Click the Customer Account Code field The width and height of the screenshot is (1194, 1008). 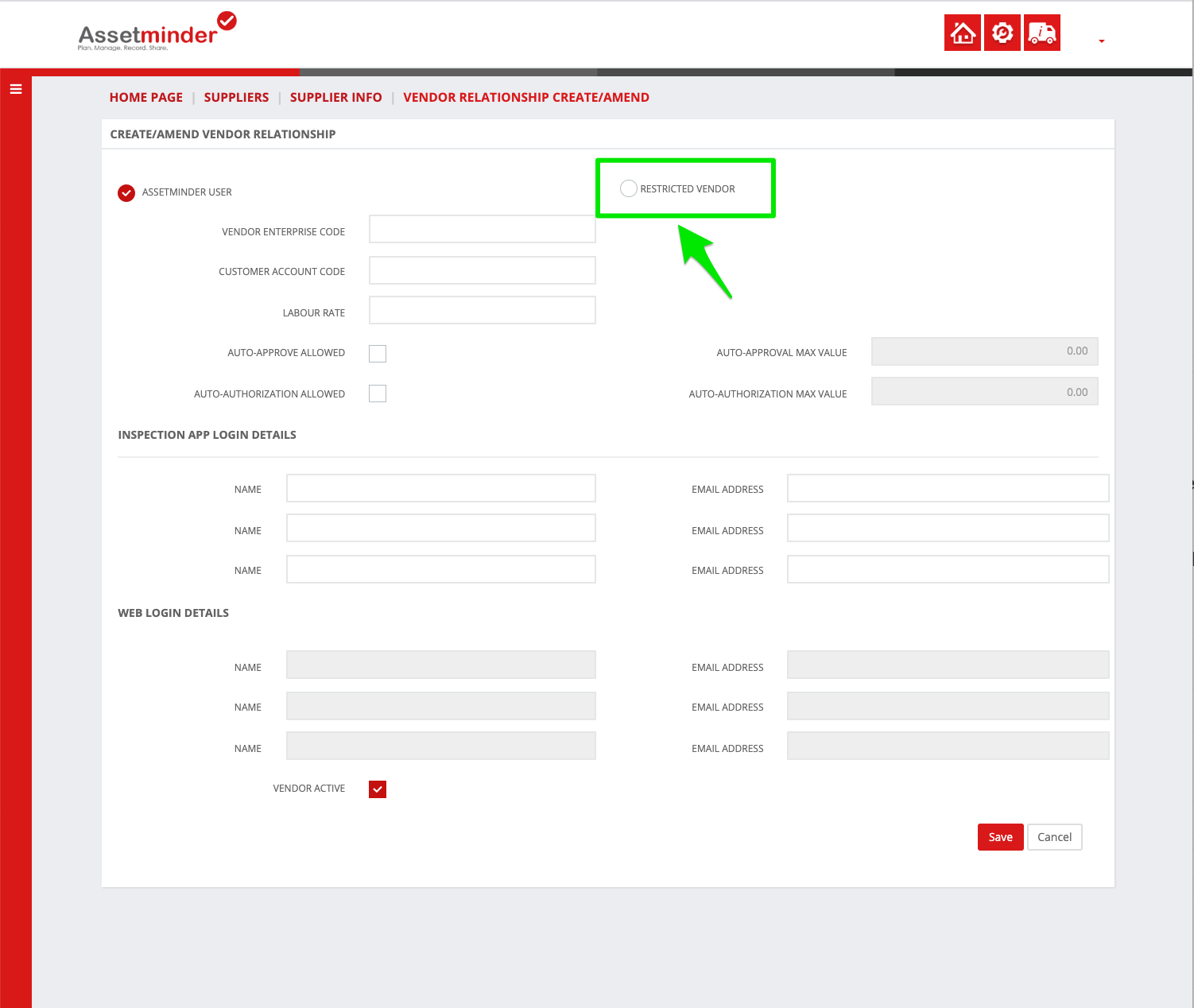click(x=483, y=270)
